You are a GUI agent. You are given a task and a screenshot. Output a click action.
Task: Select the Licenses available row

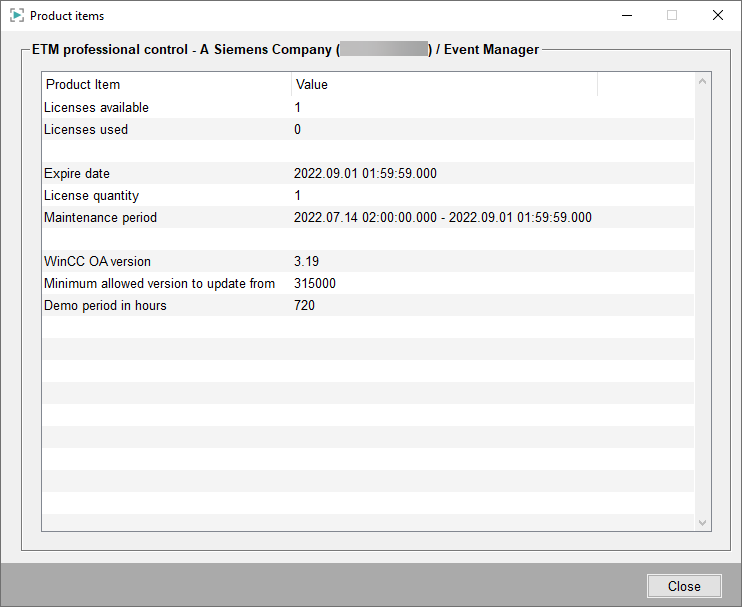coord(96,108)
